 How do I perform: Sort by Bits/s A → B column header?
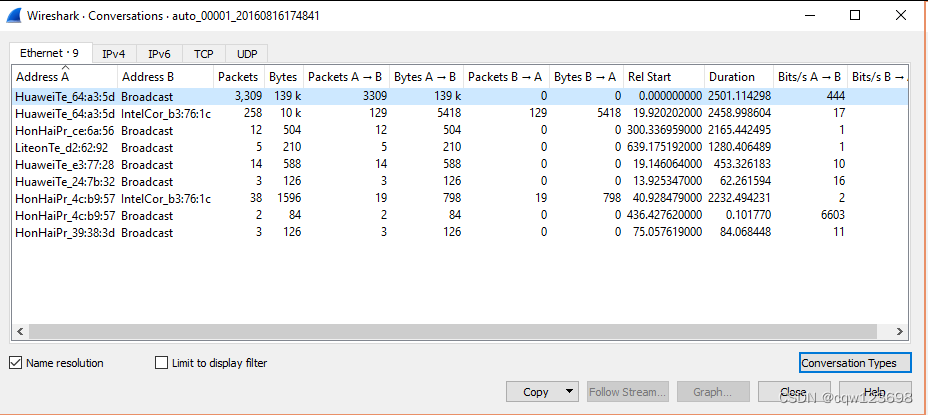pyautogui.click(x=810, y=76)
